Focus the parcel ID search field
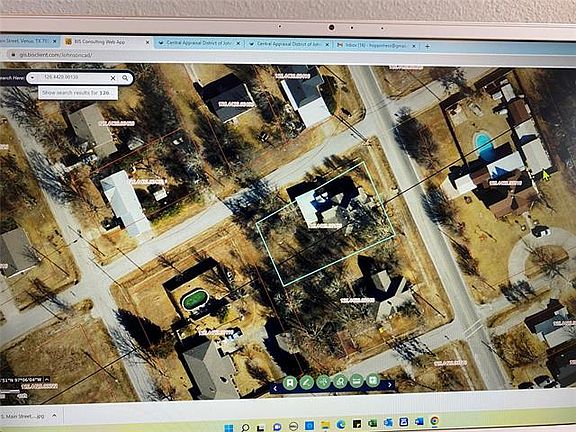This screenshot has height=432, width=576. [x=73, y=78]
